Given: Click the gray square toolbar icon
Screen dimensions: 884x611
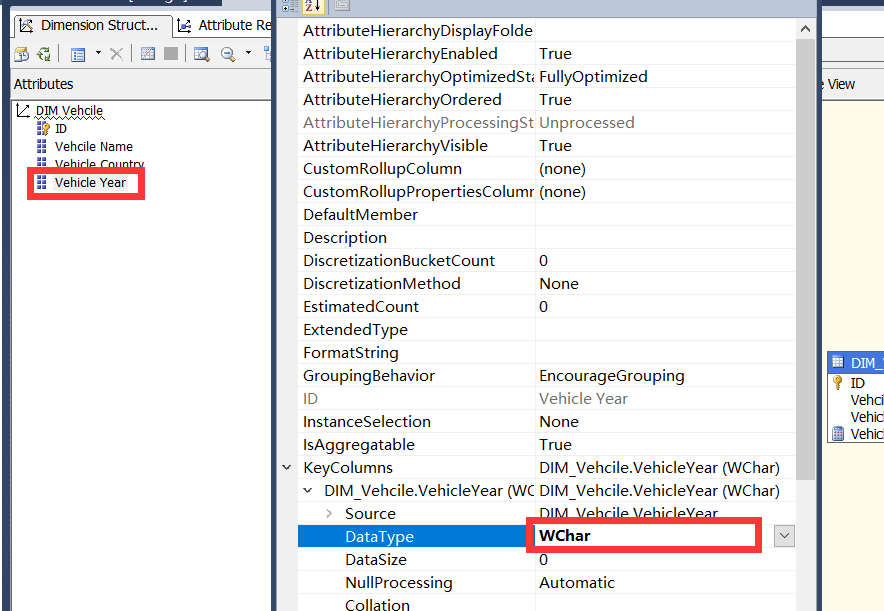Looking at the screenshot, I should click(171, 54).
